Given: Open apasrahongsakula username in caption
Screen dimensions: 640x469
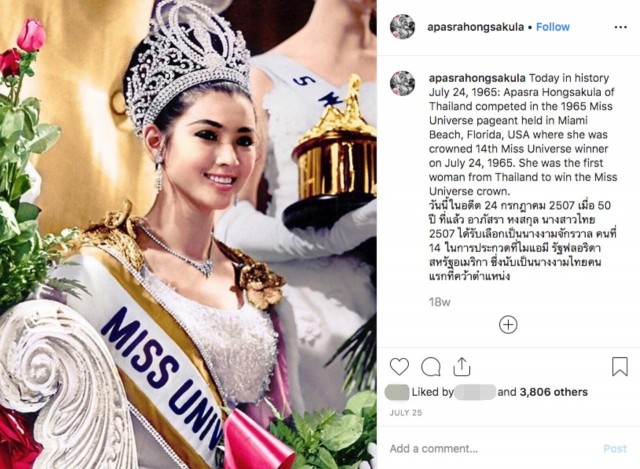Looking at the screenshot, I should (477, 78).
